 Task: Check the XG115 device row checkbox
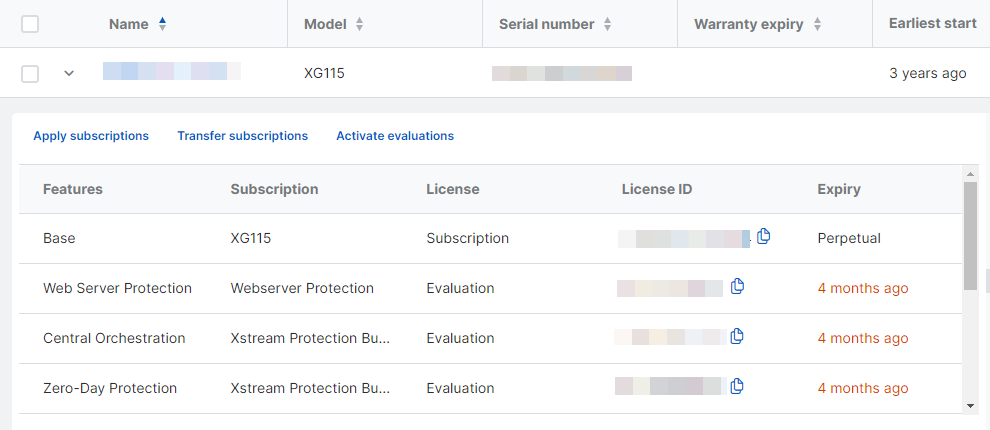click(x=30, y=73)
